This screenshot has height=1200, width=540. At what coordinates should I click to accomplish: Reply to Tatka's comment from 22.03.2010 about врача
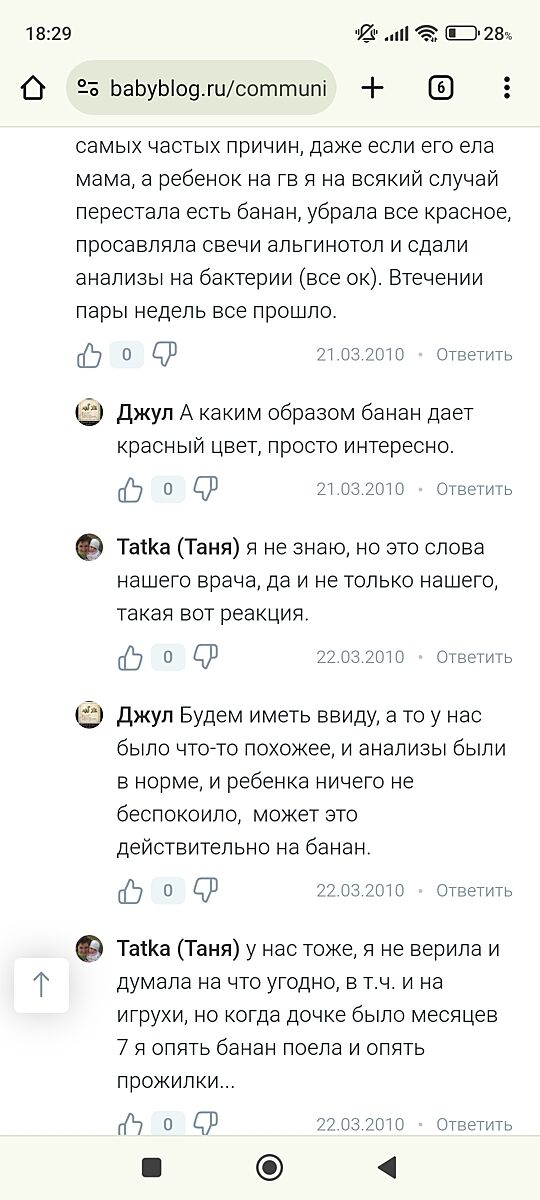click(474, 657)
